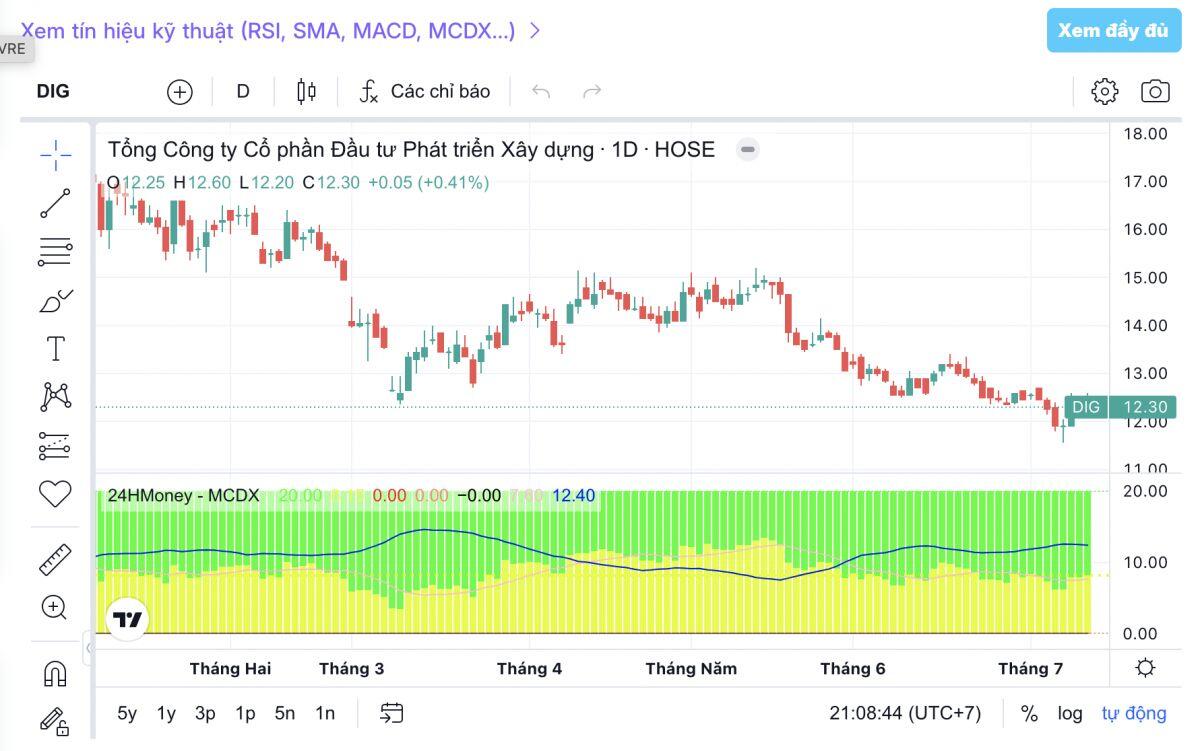Toggle percent scale mode
The width and height of the screenshot is (1200, 751).
click(1029, 713)
